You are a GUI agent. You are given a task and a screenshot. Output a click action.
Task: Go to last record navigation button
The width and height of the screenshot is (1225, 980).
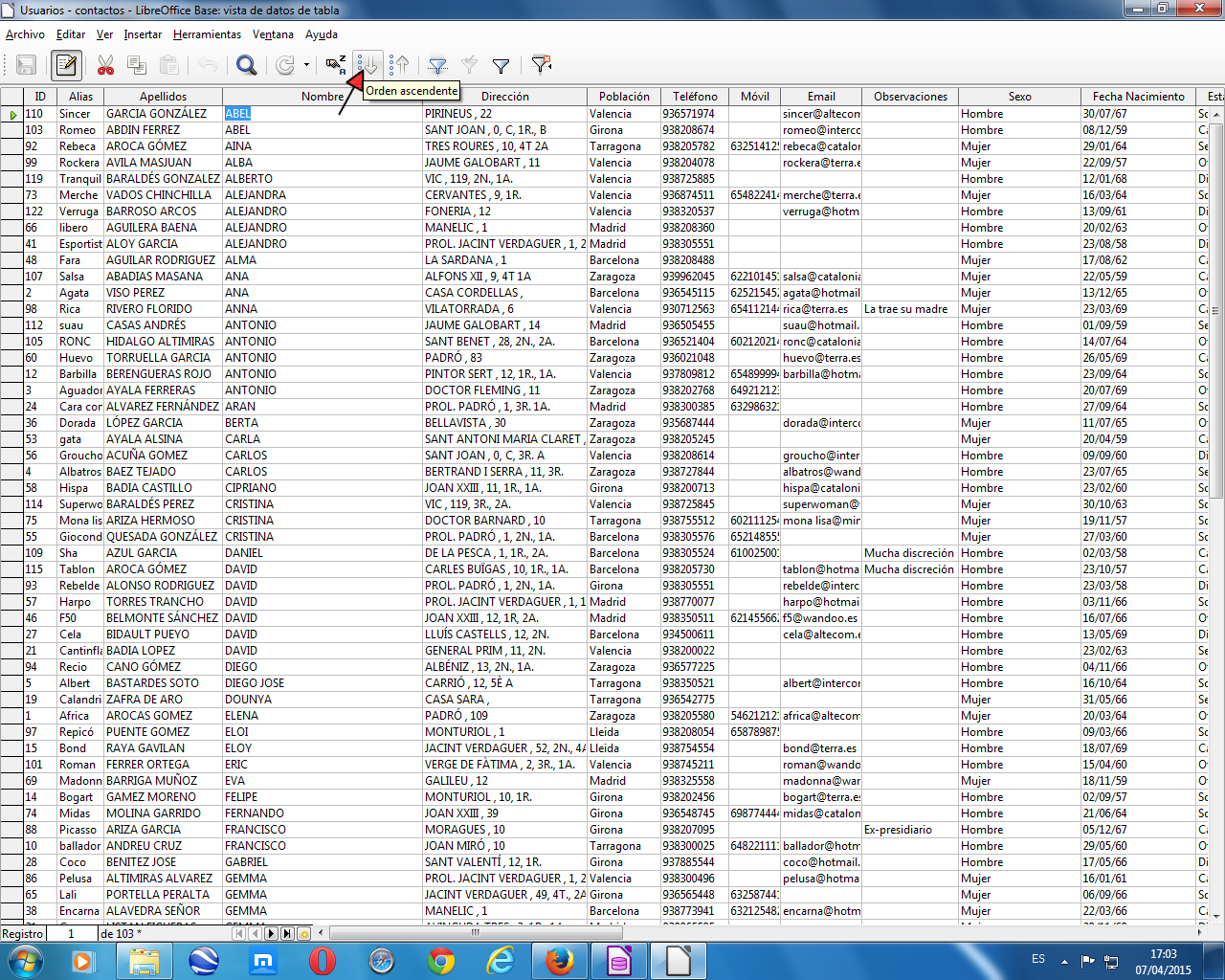288,933
